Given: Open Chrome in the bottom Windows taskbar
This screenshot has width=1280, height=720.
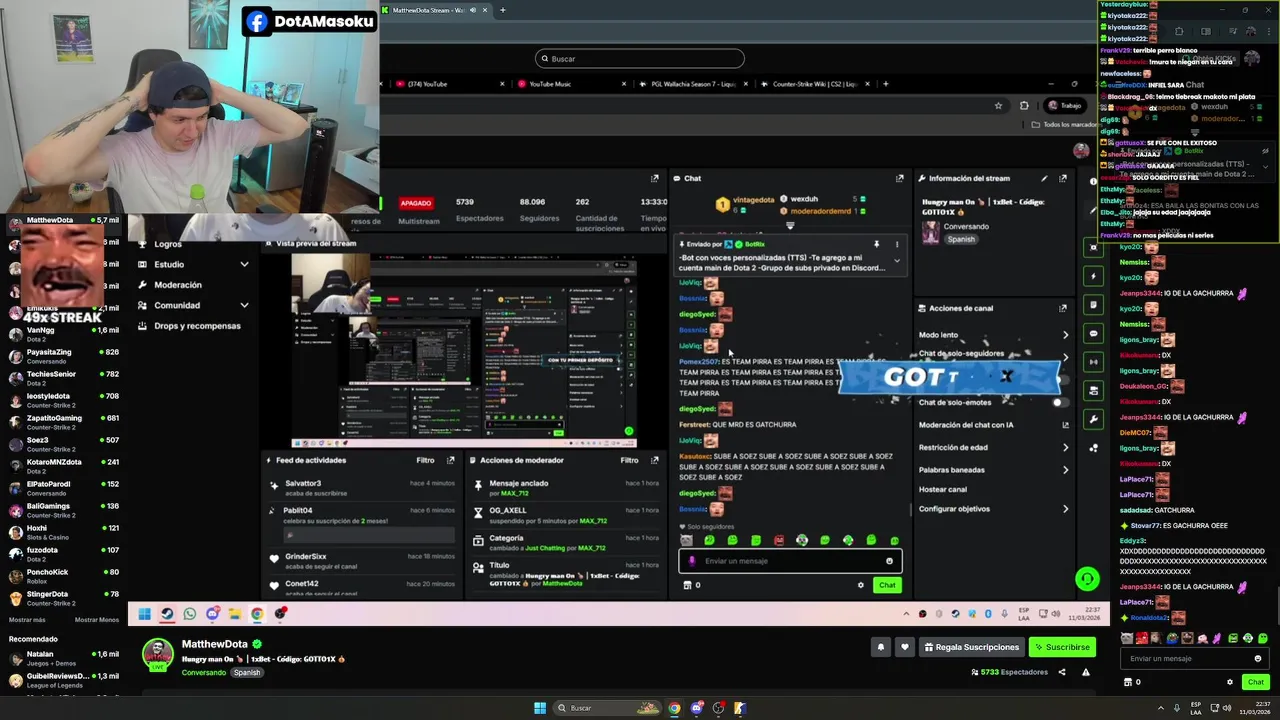Looking at the screenshot, I should [x=675, y=708].
